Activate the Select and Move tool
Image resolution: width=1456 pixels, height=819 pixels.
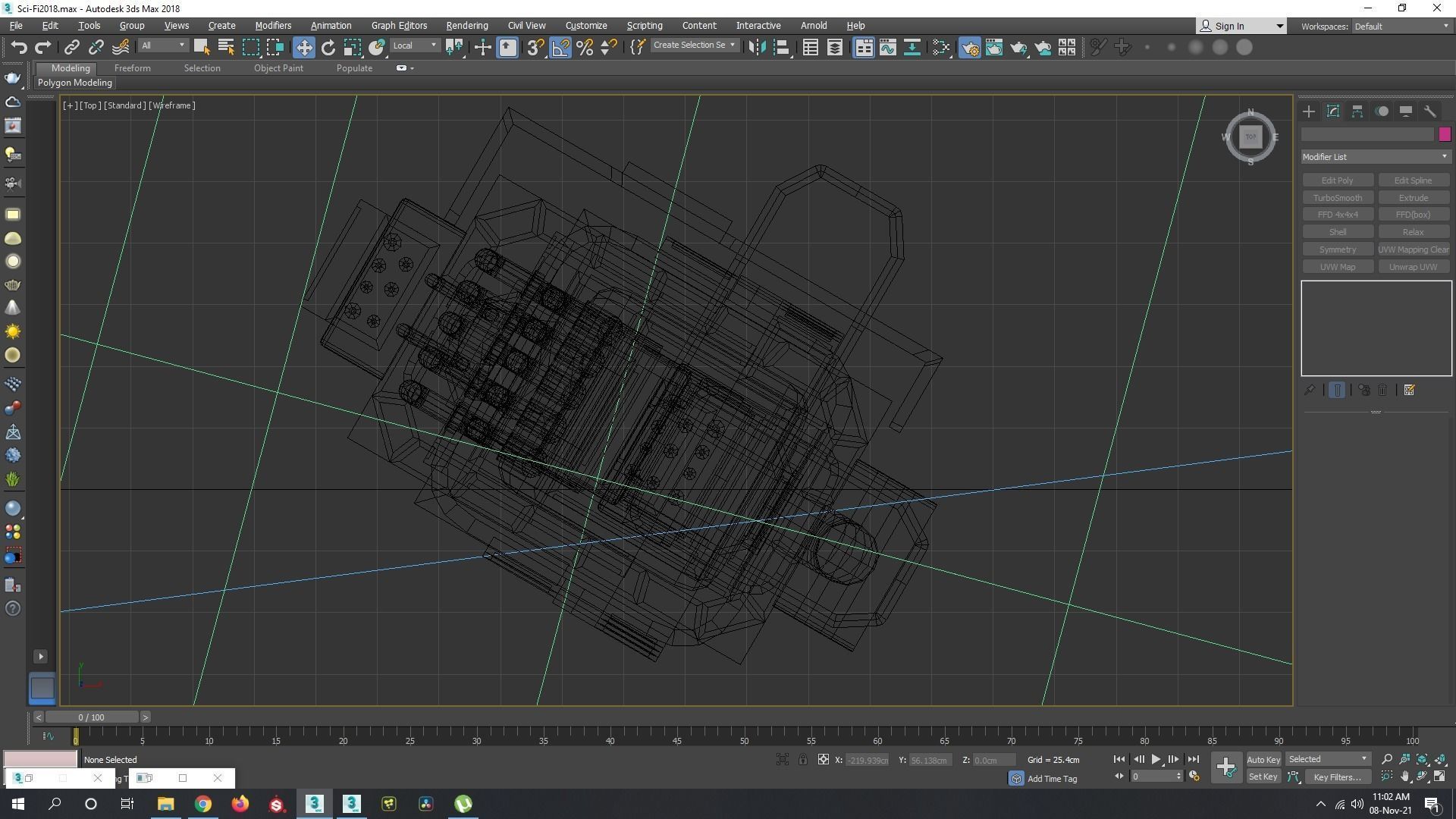(x=303, y=47)
